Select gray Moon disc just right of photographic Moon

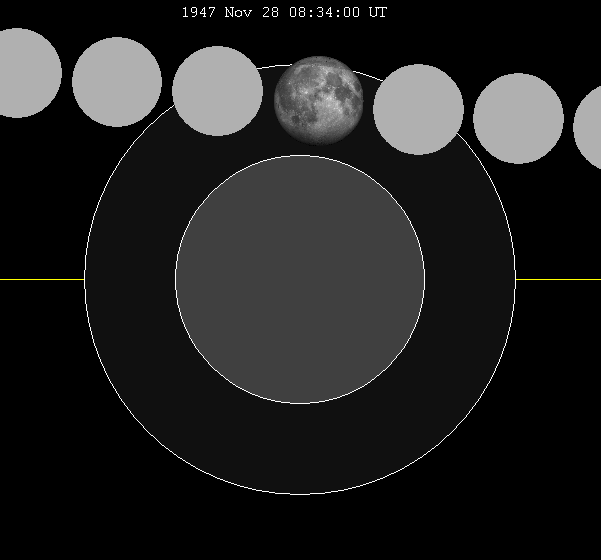coord(418,109)
